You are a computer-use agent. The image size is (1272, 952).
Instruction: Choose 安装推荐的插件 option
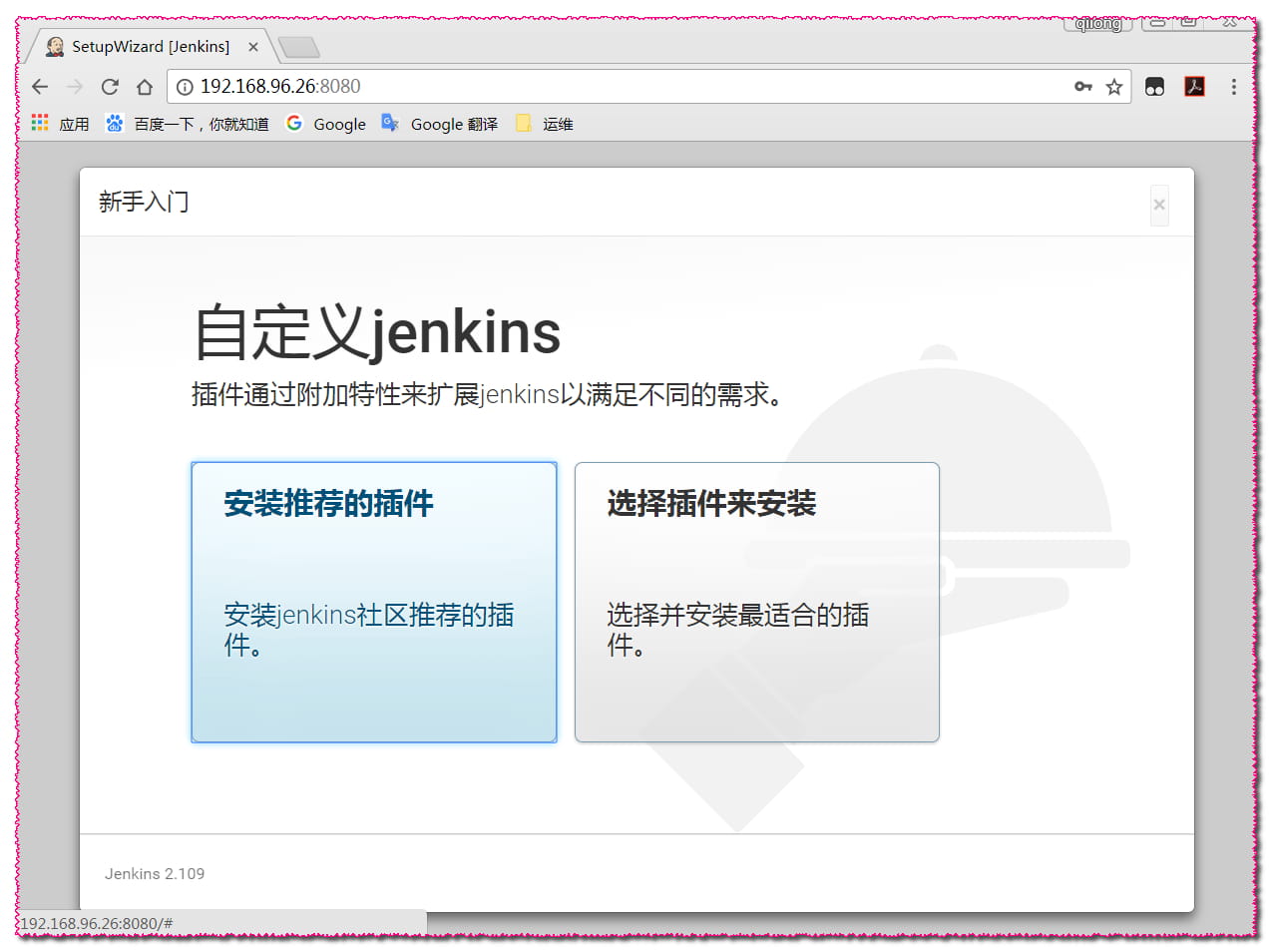coord(374,602)
